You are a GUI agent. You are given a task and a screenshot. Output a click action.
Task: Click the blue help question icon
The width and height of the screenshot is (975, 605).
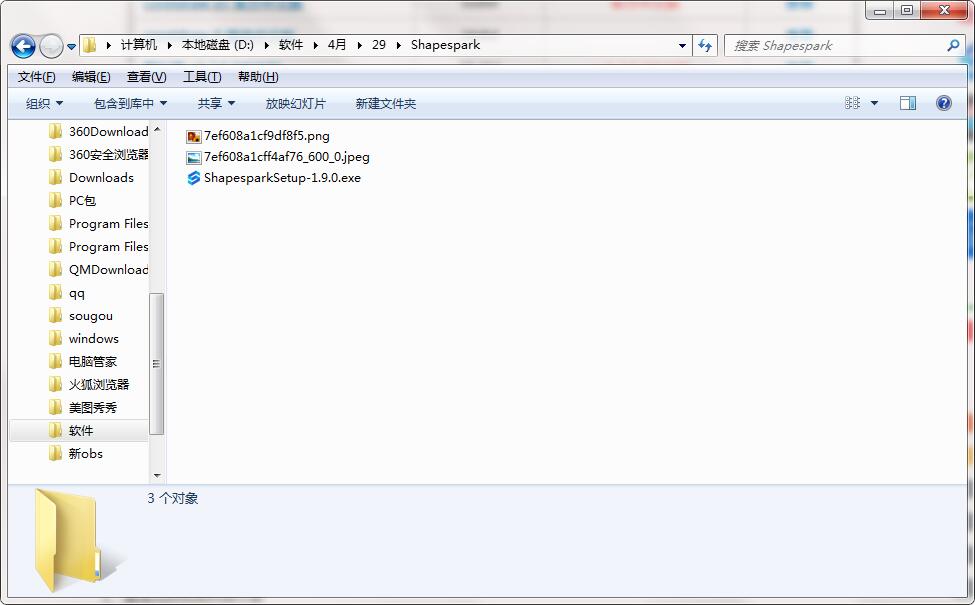pyautogui.click(x=943, y=103)
